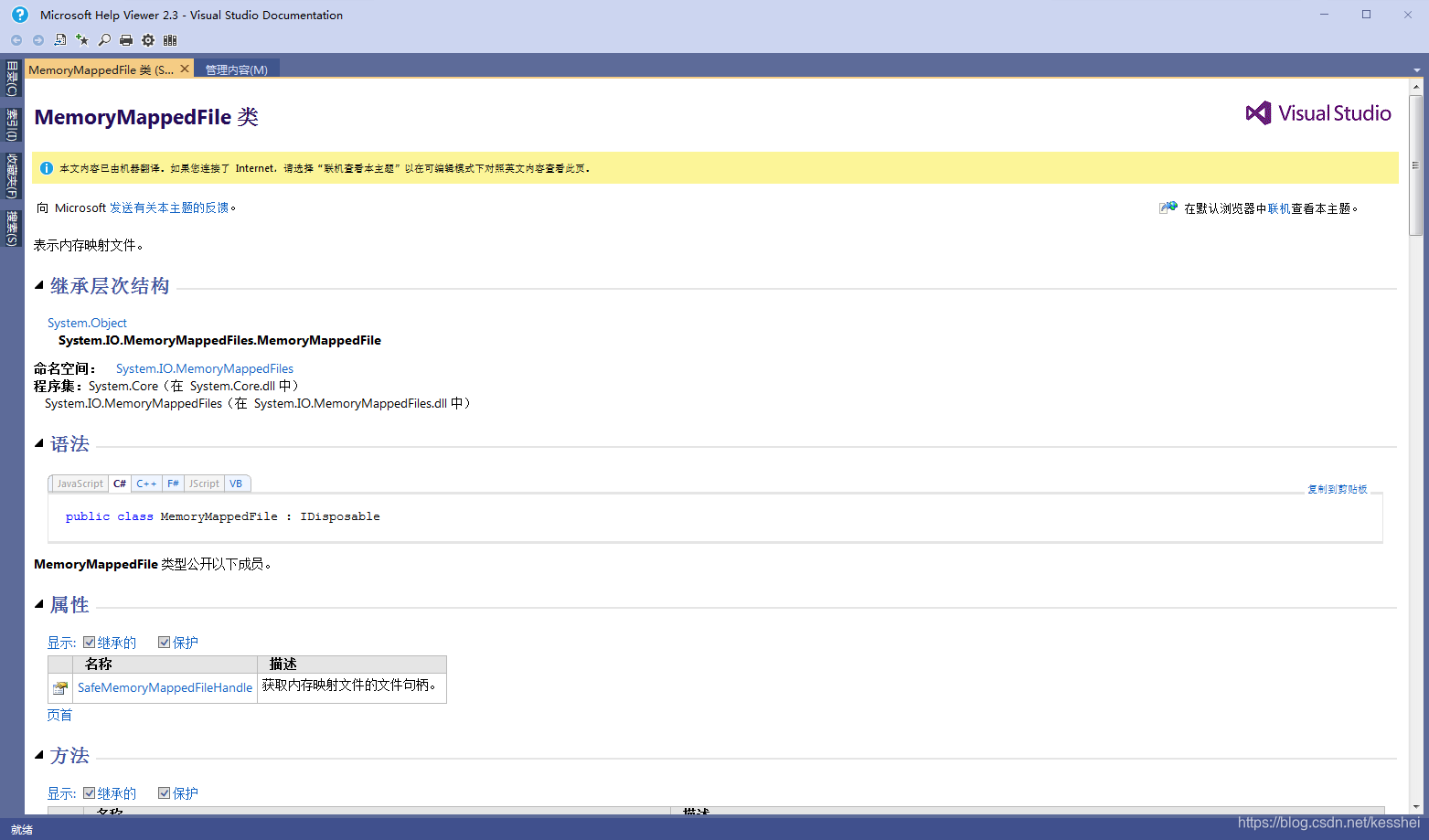Open the 发送有关本主题的反馈 link

click(x=169, y=208)
